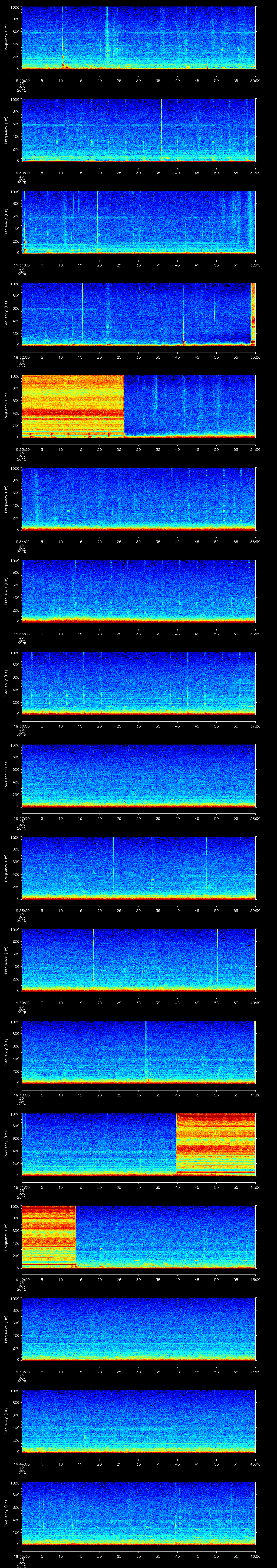277x1568 pixels.
Task: Click the spectrogram panel starting at 19:42:00
Action: point(138,1237)
